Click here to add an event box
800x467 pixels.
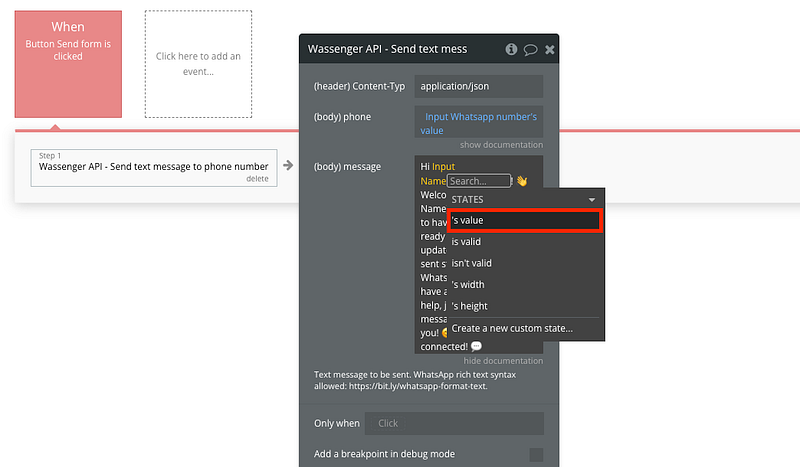click(x=198, y=64)
